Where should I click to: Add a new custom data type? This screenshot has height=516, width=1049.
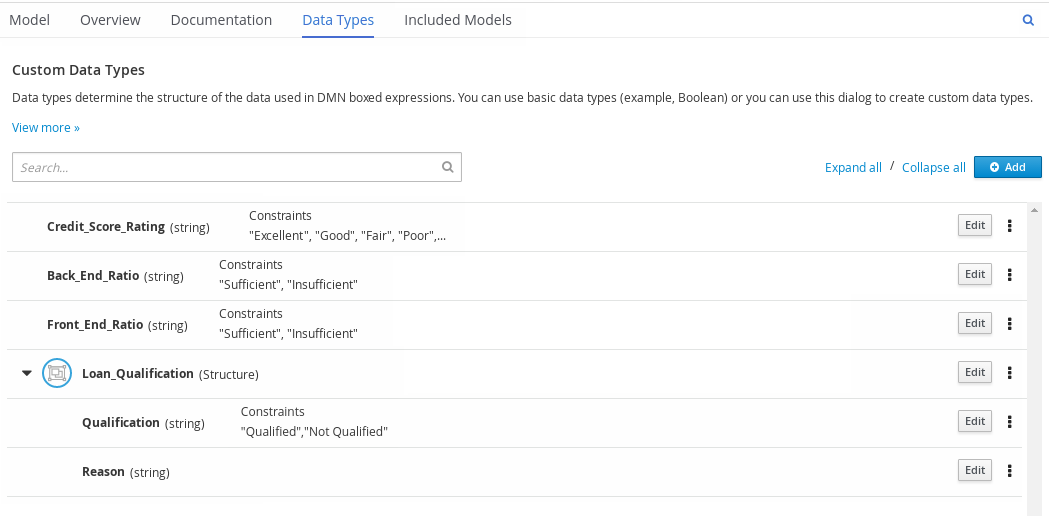point(1007,167)
